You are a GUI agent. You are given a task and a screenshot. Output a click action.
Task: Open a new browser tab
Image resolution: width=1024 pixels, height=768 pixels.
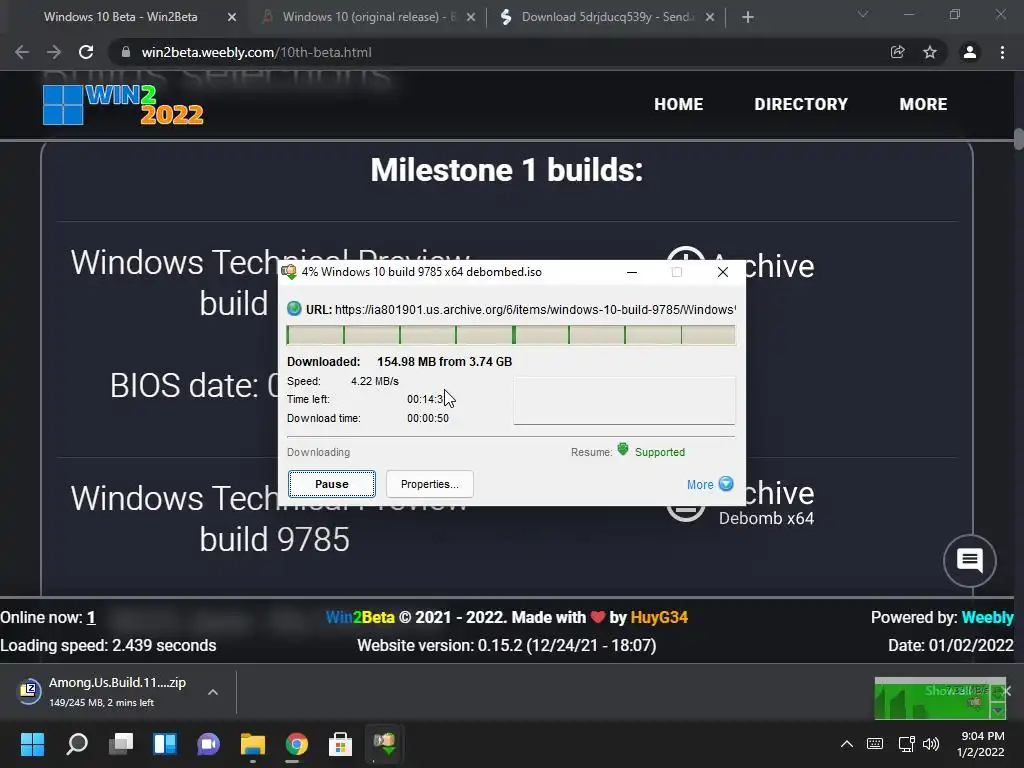748,17
